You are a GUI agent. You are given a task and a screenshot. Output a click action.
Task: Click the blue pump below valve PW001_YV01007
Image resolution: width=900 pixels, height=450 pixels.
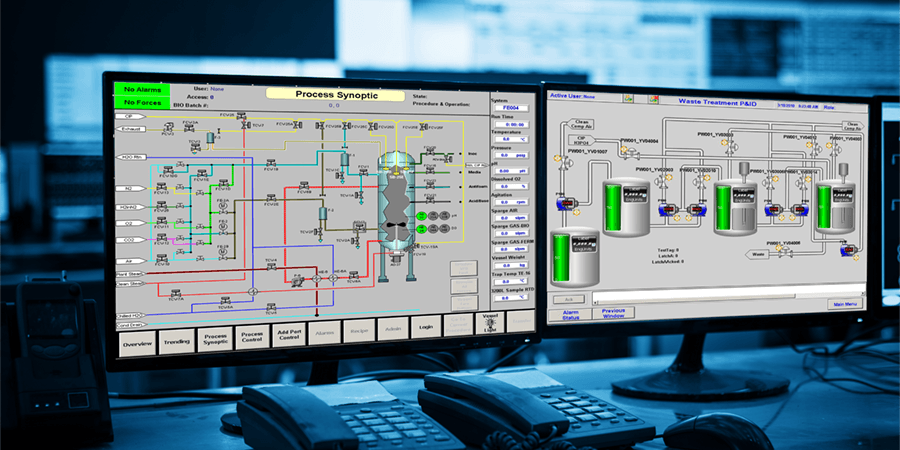pyautogui.click(x=567, y=203)
